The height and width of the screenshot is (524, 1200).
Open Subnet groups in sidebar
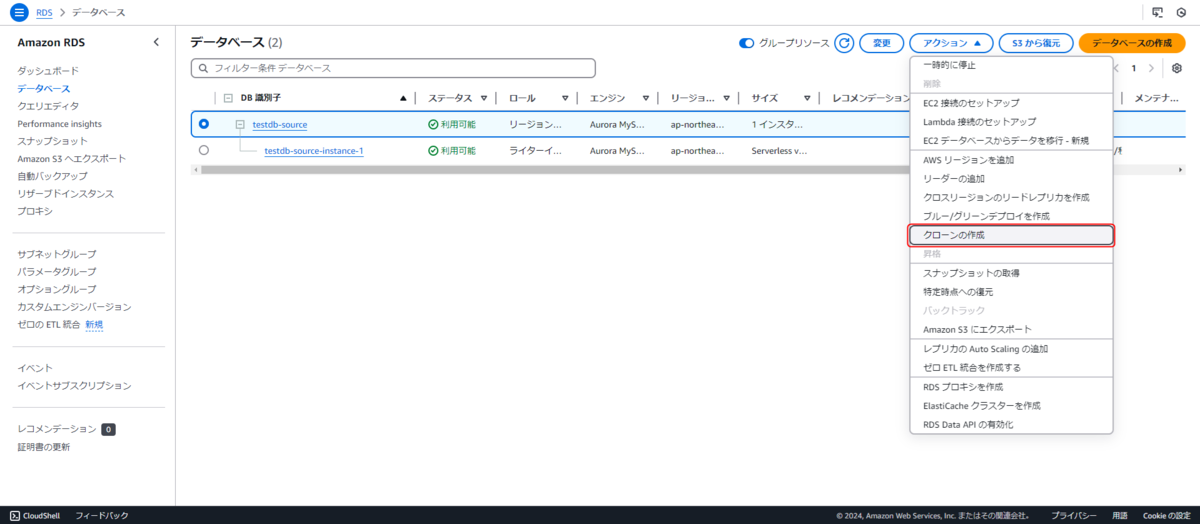(x=56, y=254)
